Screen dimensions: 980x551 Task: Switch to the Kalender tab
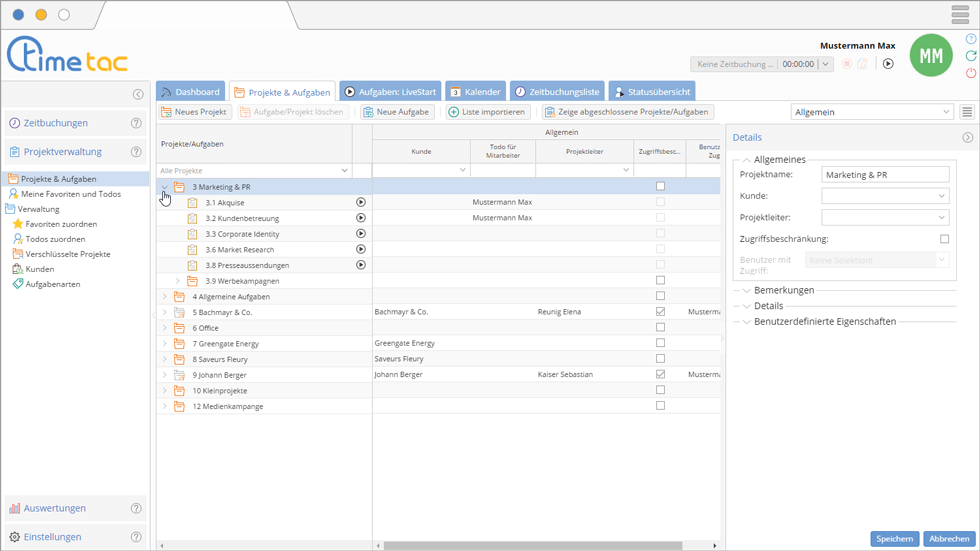[474, 92]
